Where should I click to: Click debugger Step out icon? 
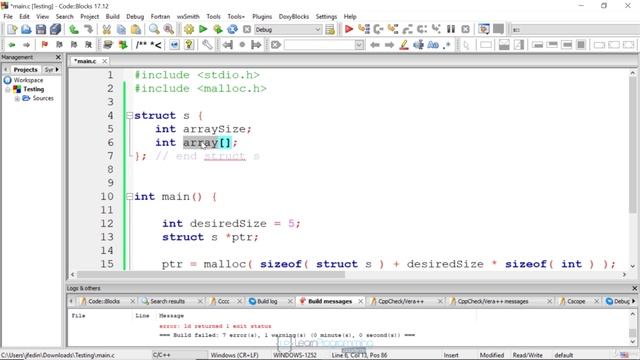pyautogui.click(x=407, y=29)
